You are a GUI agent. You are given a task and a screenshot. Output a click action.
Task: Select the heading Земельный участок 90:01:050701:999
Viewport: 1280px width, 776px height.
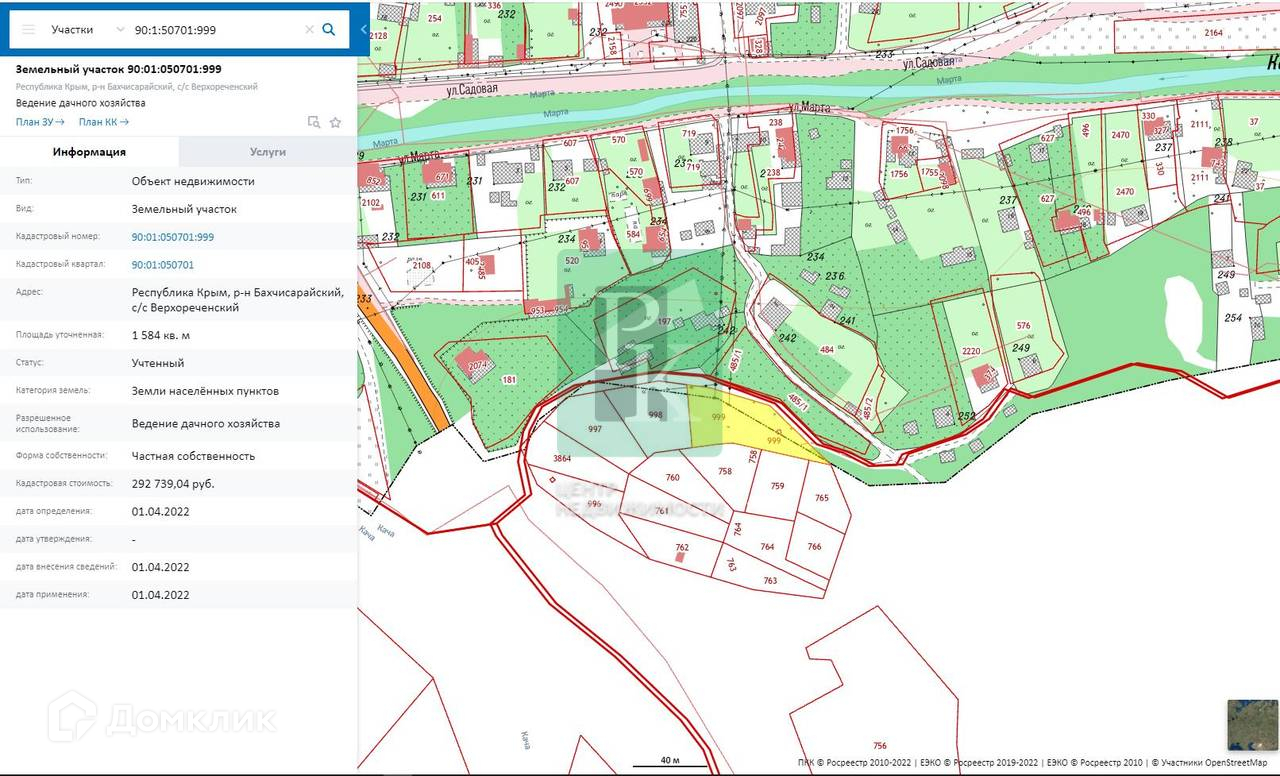pos(119,69)
